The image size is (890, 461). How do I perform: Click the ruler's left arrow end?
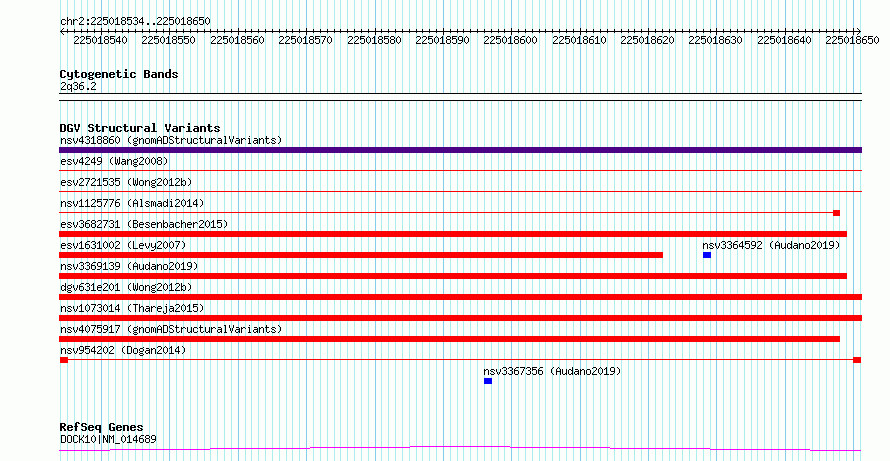coord(62,32)
